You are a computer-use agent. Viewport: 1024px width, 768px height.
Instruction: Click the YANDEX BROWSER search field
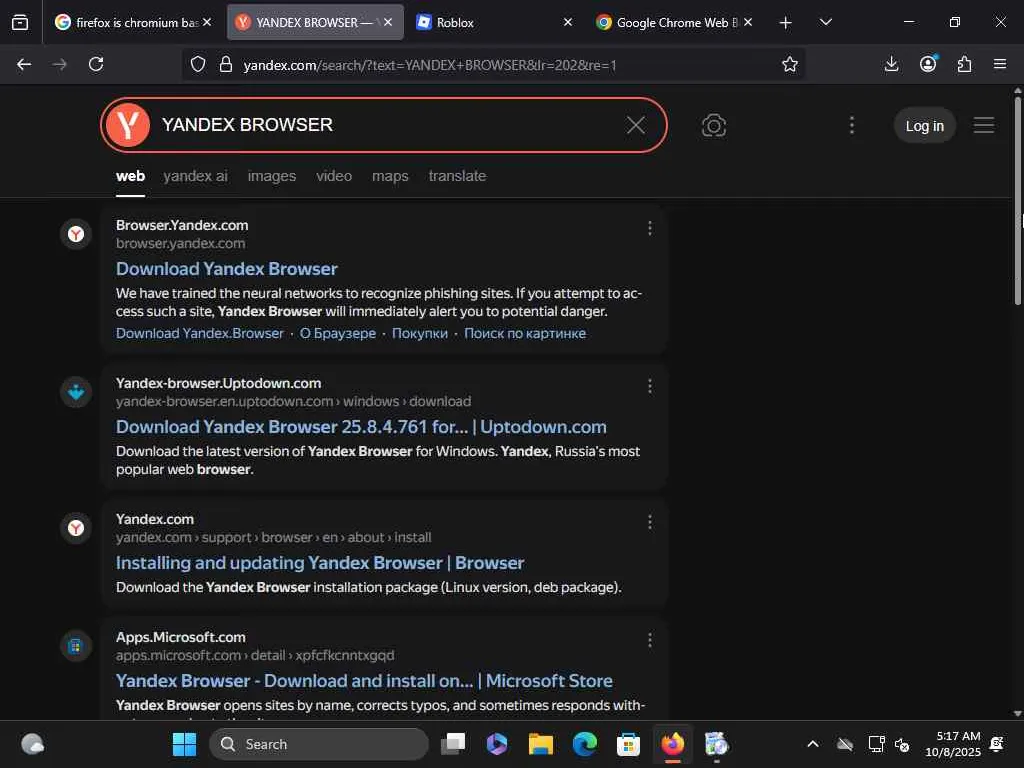[x=384, y=125]
